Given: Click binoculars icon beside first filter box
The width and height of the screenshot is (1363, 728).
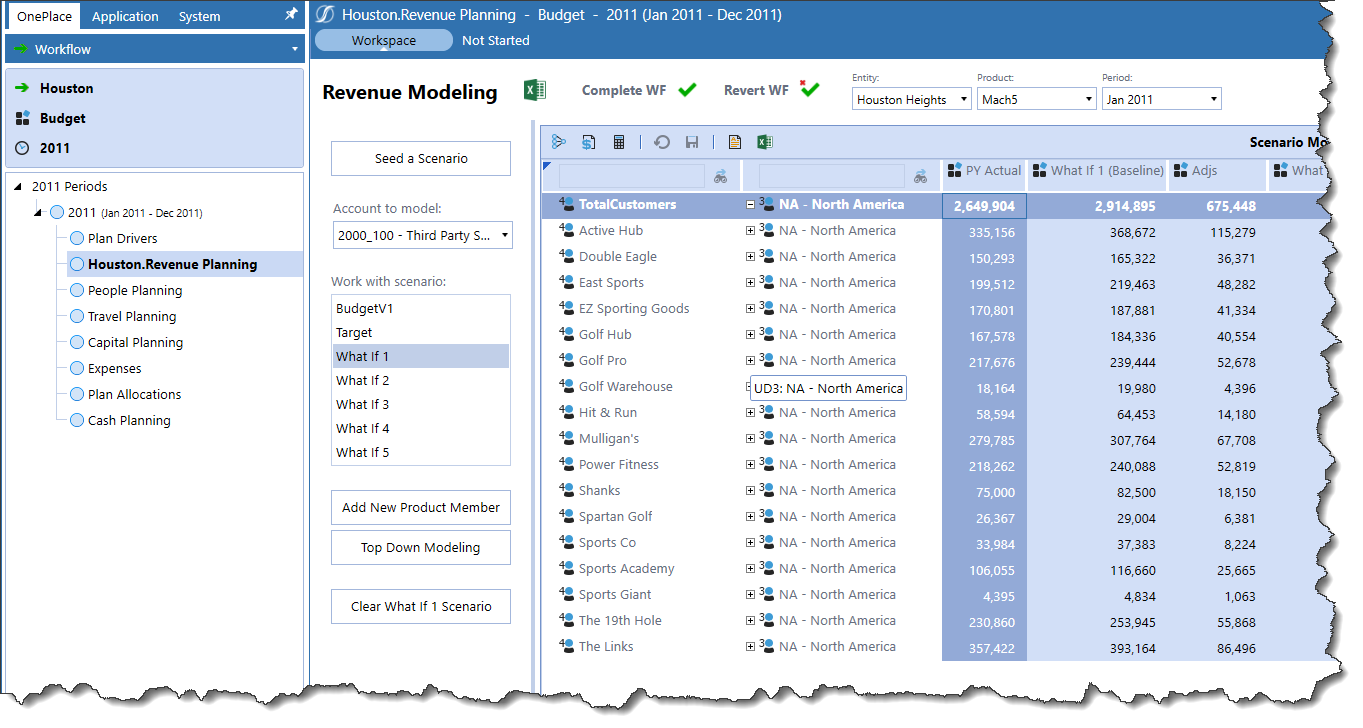Looking at the screenshot, I should point(720,177).
